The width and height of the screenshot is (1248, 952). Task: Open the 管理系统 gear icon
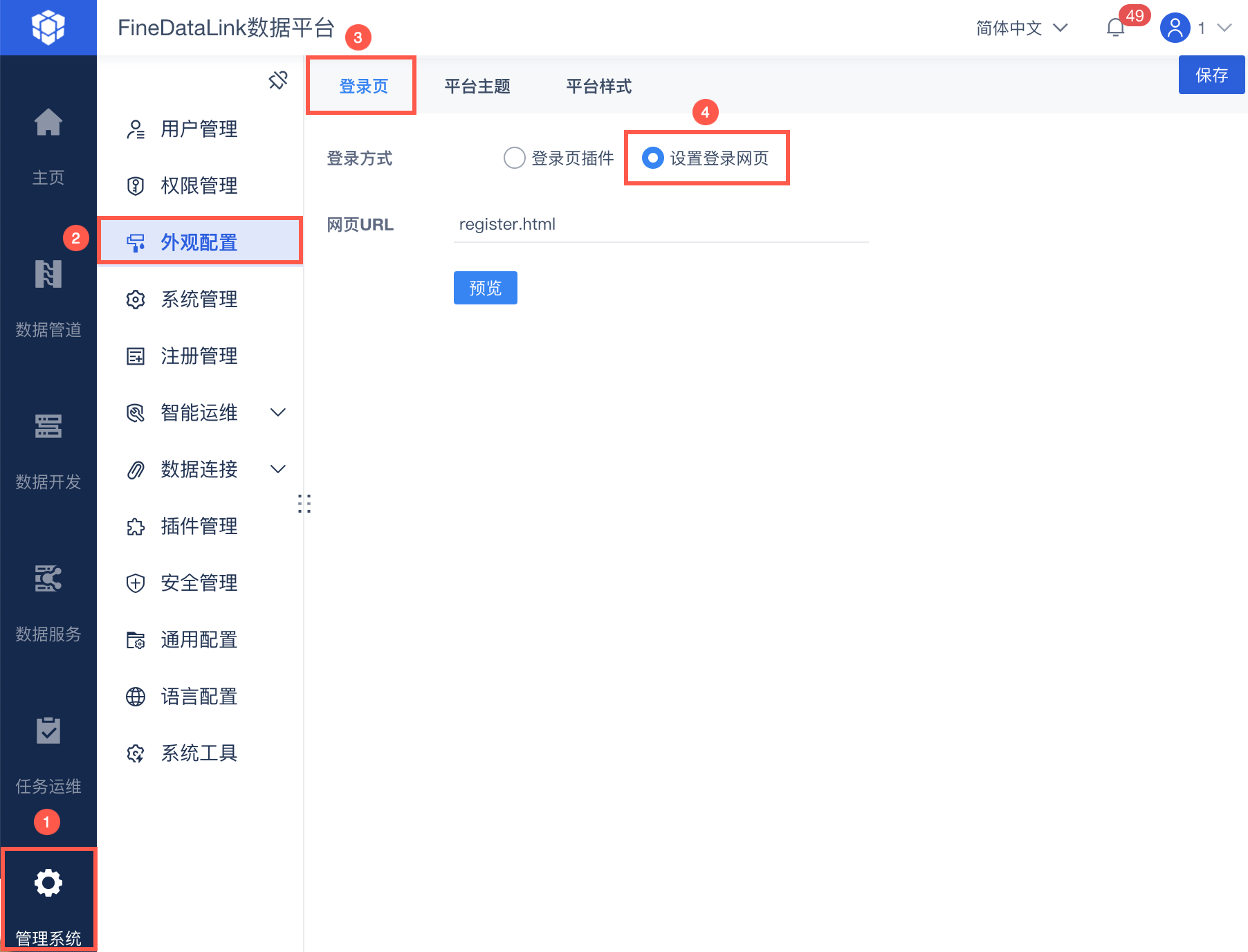click(48, 883)
